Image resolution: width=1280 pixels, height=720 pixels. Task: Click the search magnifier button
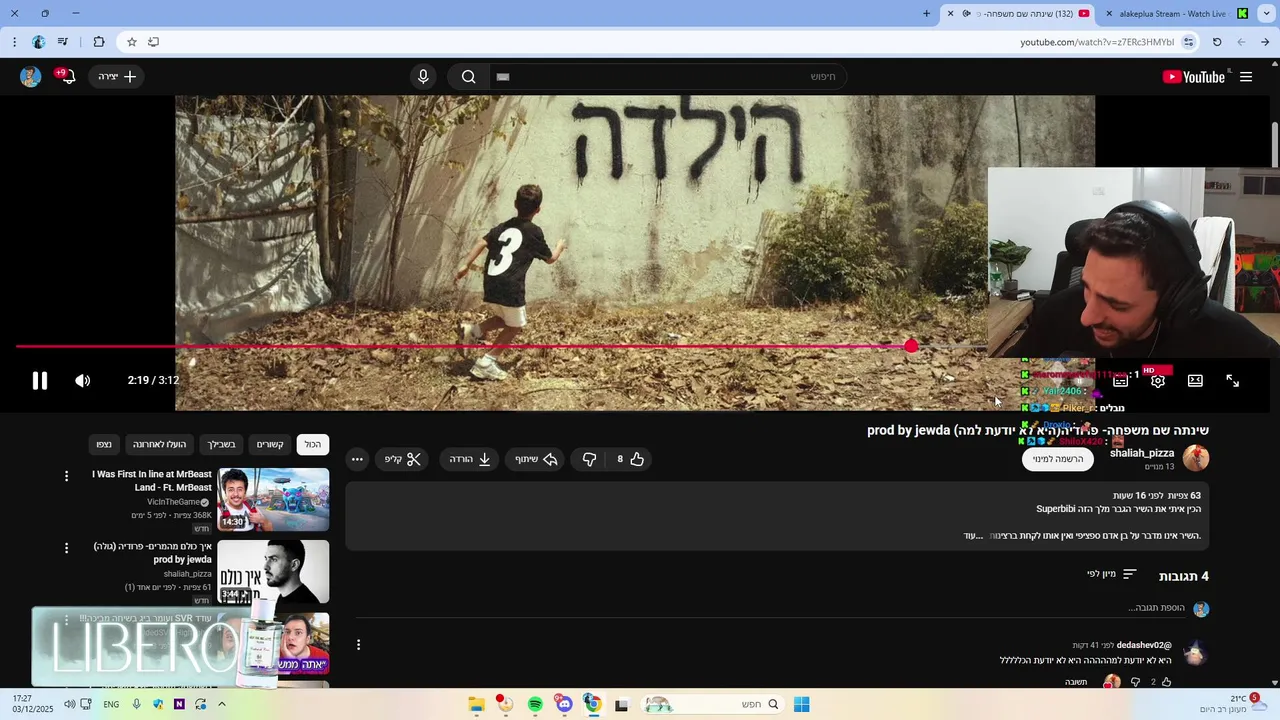click(x=468, y=77)
